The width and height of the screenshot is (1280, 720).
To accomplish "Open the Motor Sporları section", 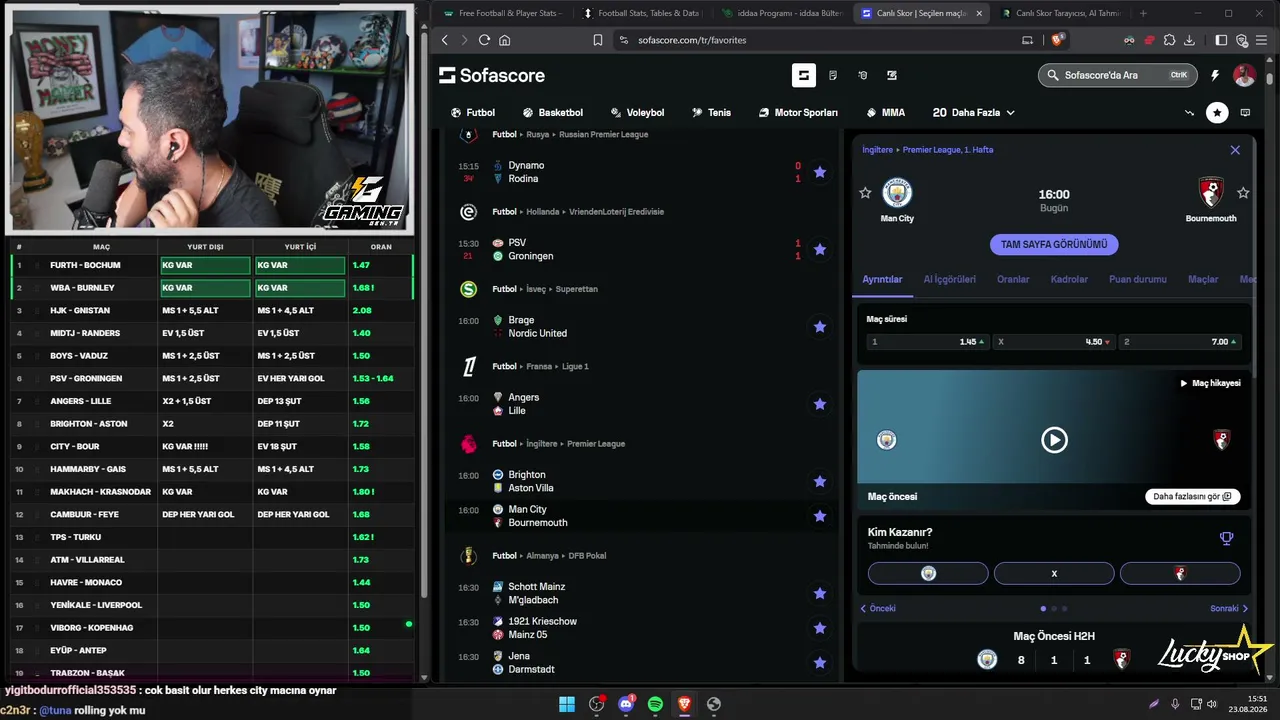I will [x=798, y=113].
